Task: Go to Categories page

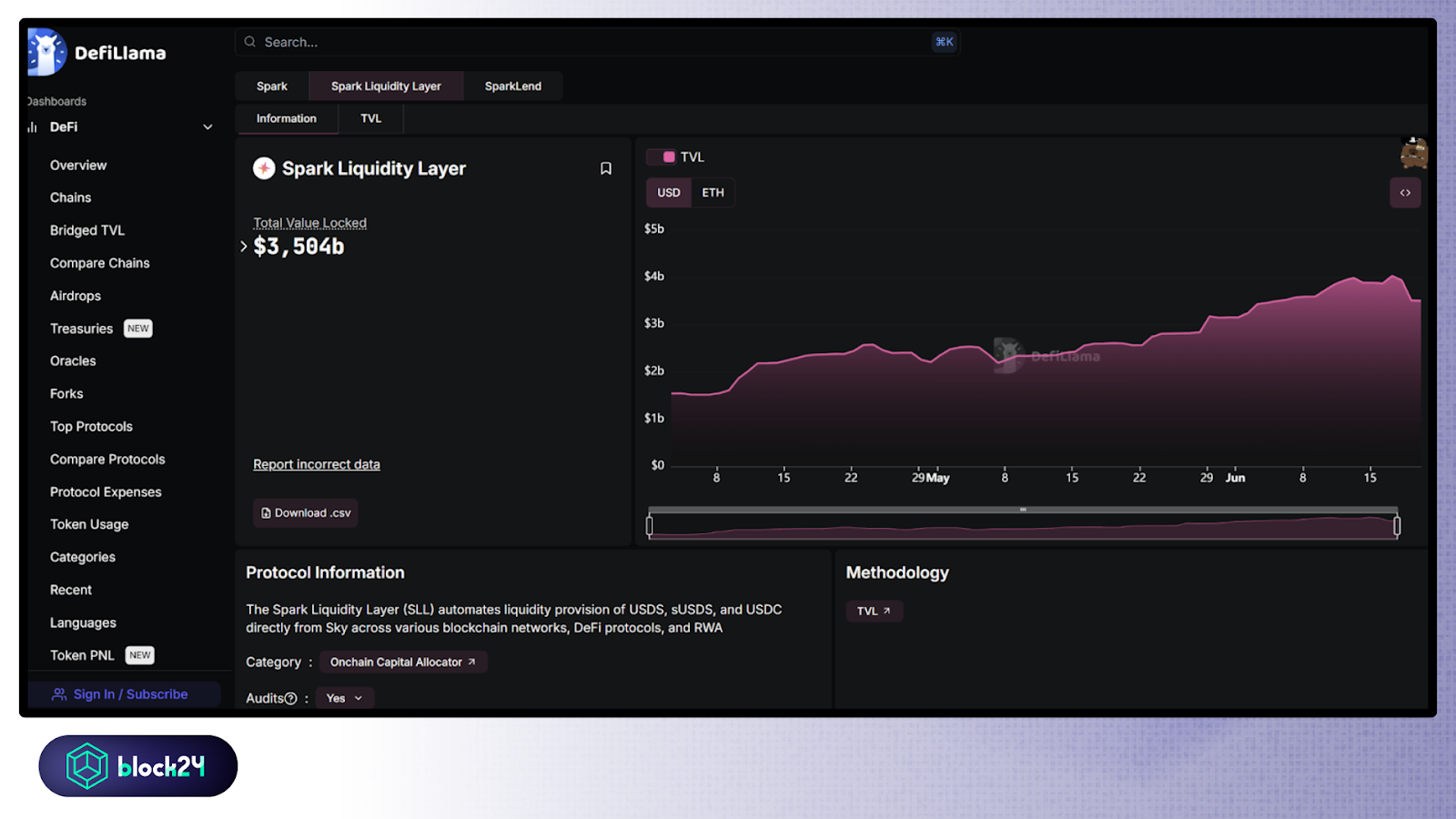Action: click(83, 558)
